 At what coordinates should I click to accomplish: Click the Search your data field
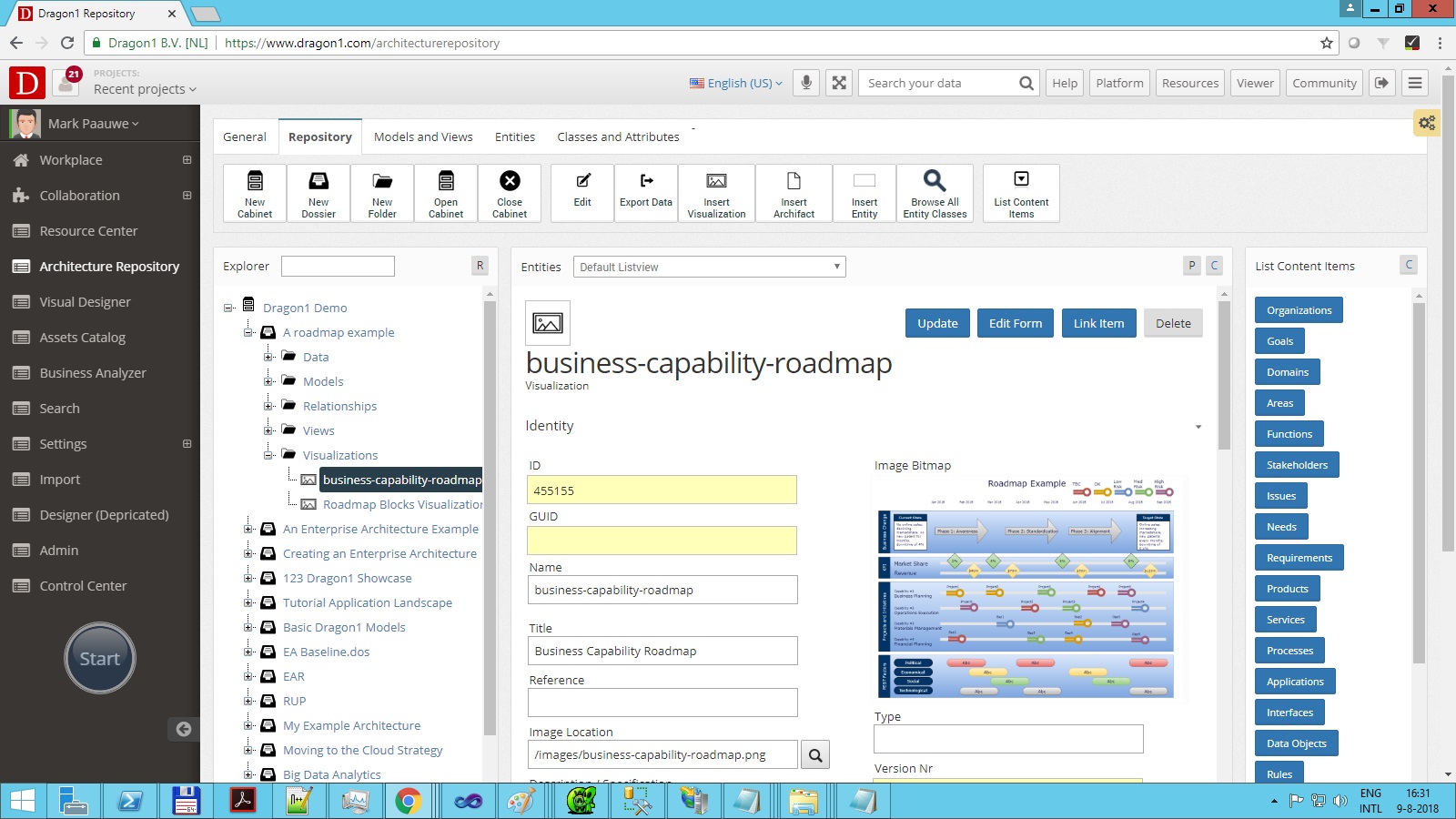937,83
